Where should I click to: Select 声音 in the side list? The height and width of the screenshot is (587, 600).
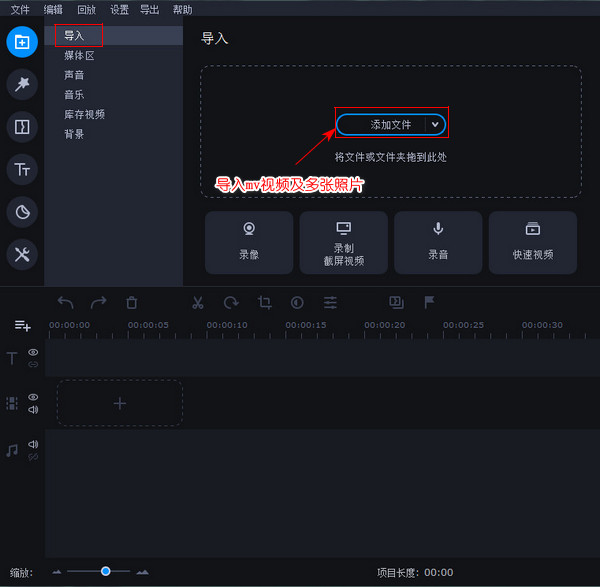[114, 75]
